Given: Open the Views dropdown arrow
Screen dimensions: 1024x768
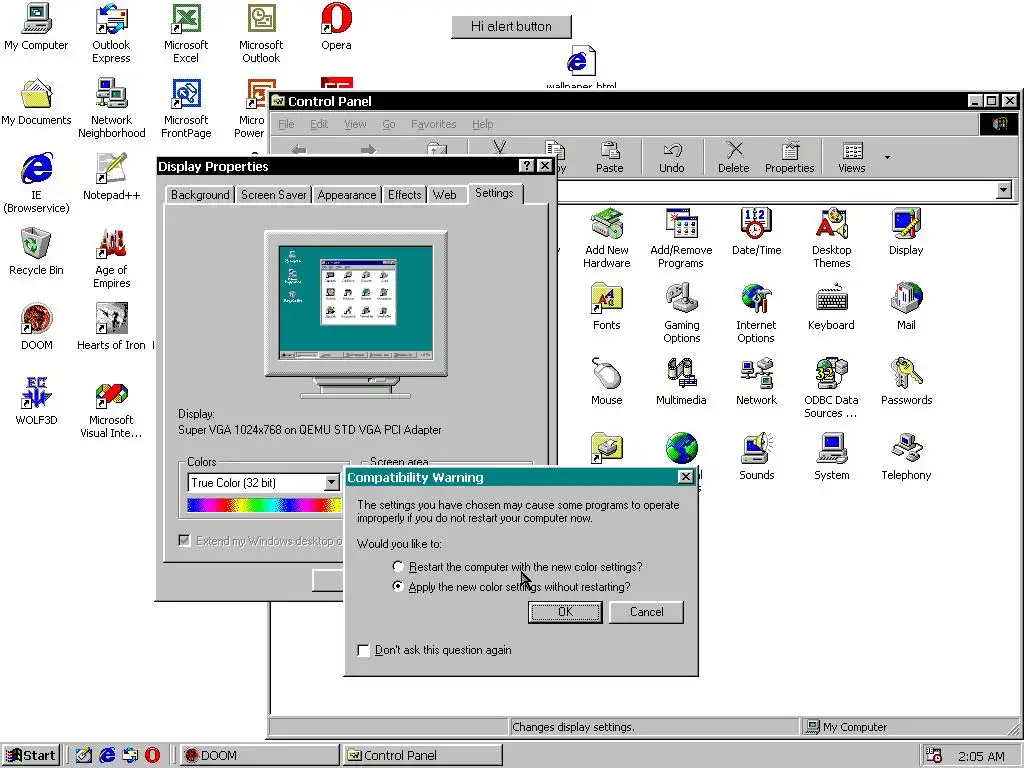Looking at the screenshot, I should [887, 157].
